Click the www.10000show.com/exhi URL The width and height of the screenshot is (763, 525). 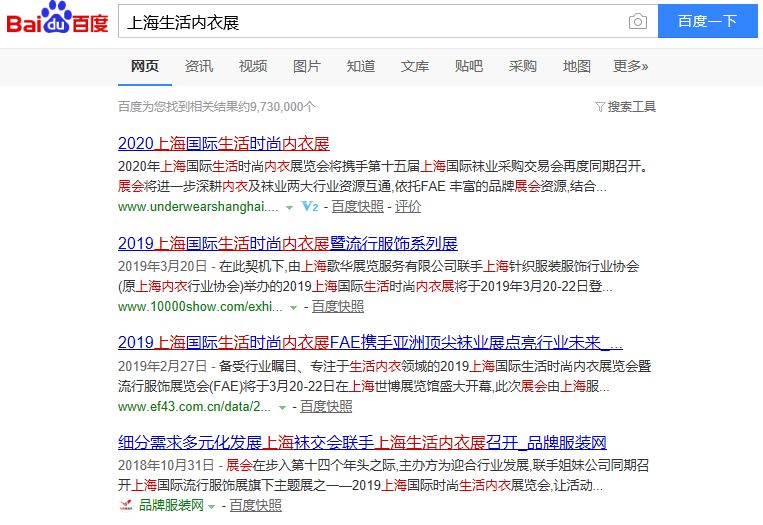point(200,307)
